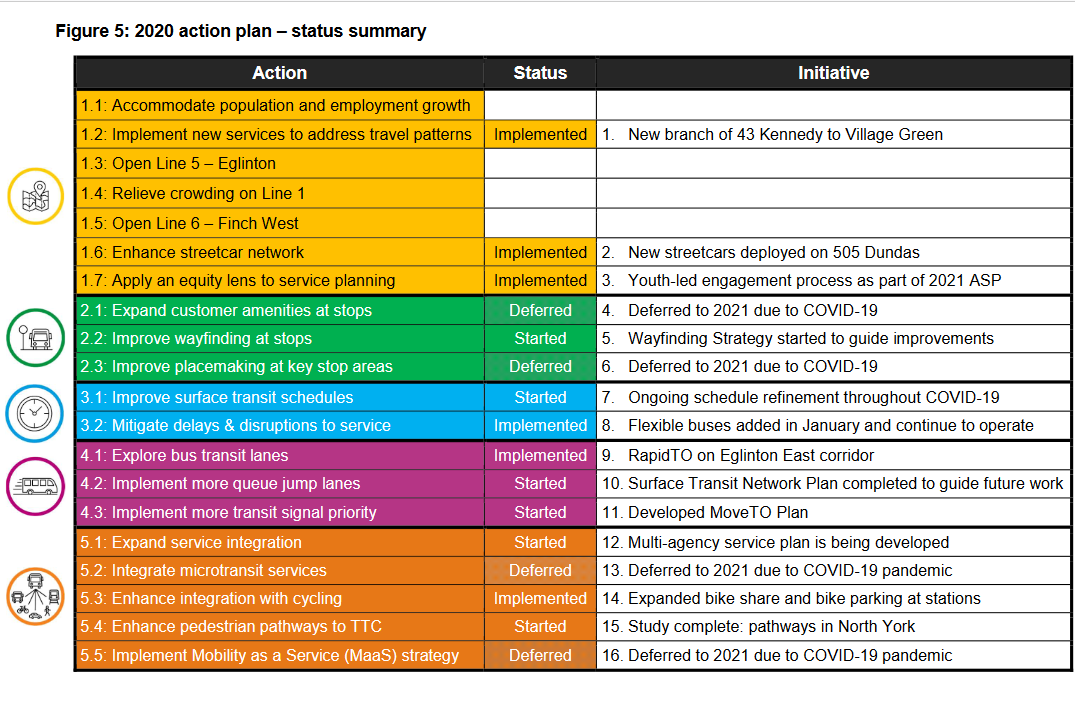
Task: Click the Started status for action 5.4
Action: (540, 627)
